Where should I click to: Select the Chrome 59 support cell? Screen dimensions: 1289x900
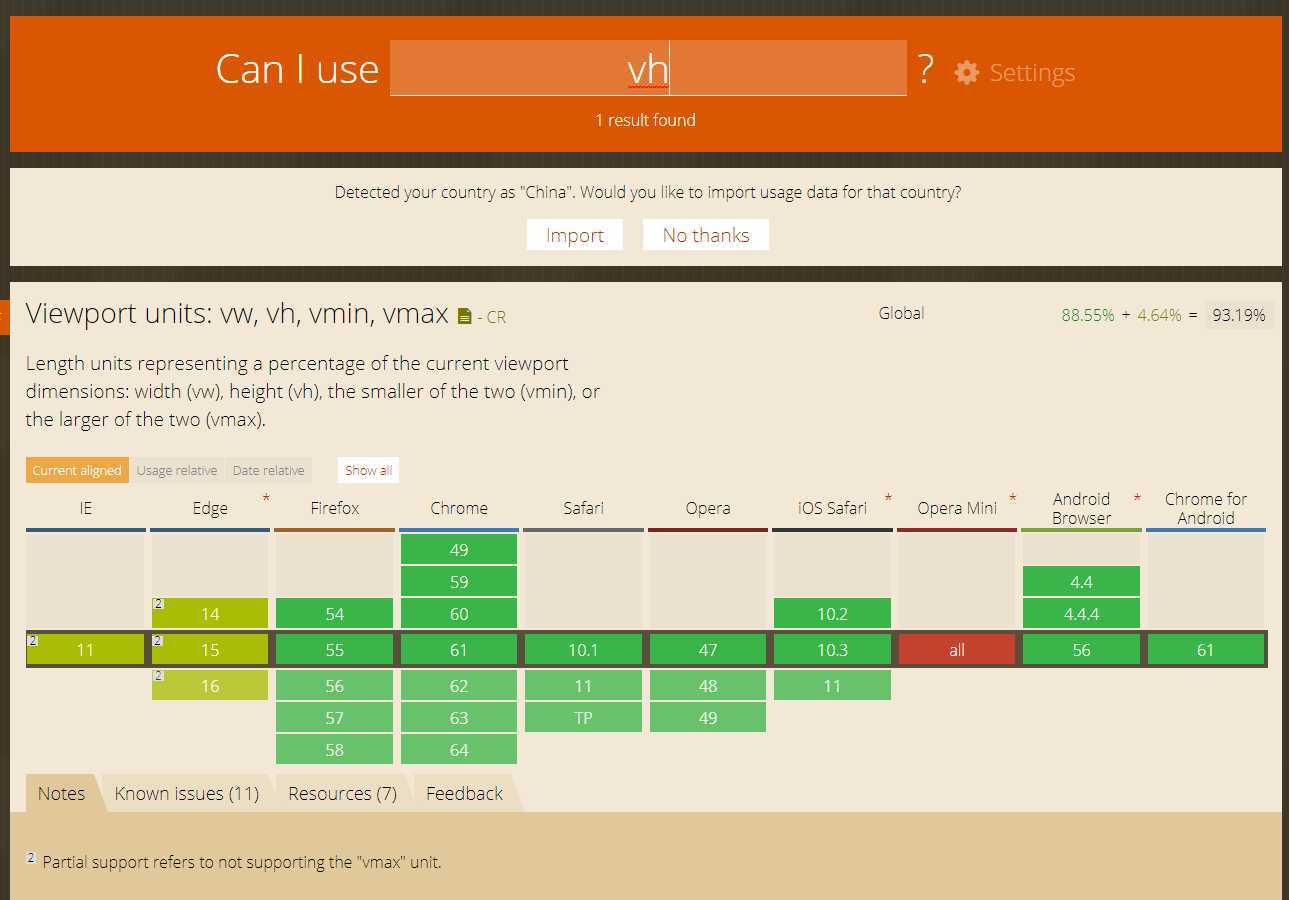coord(459,582)
